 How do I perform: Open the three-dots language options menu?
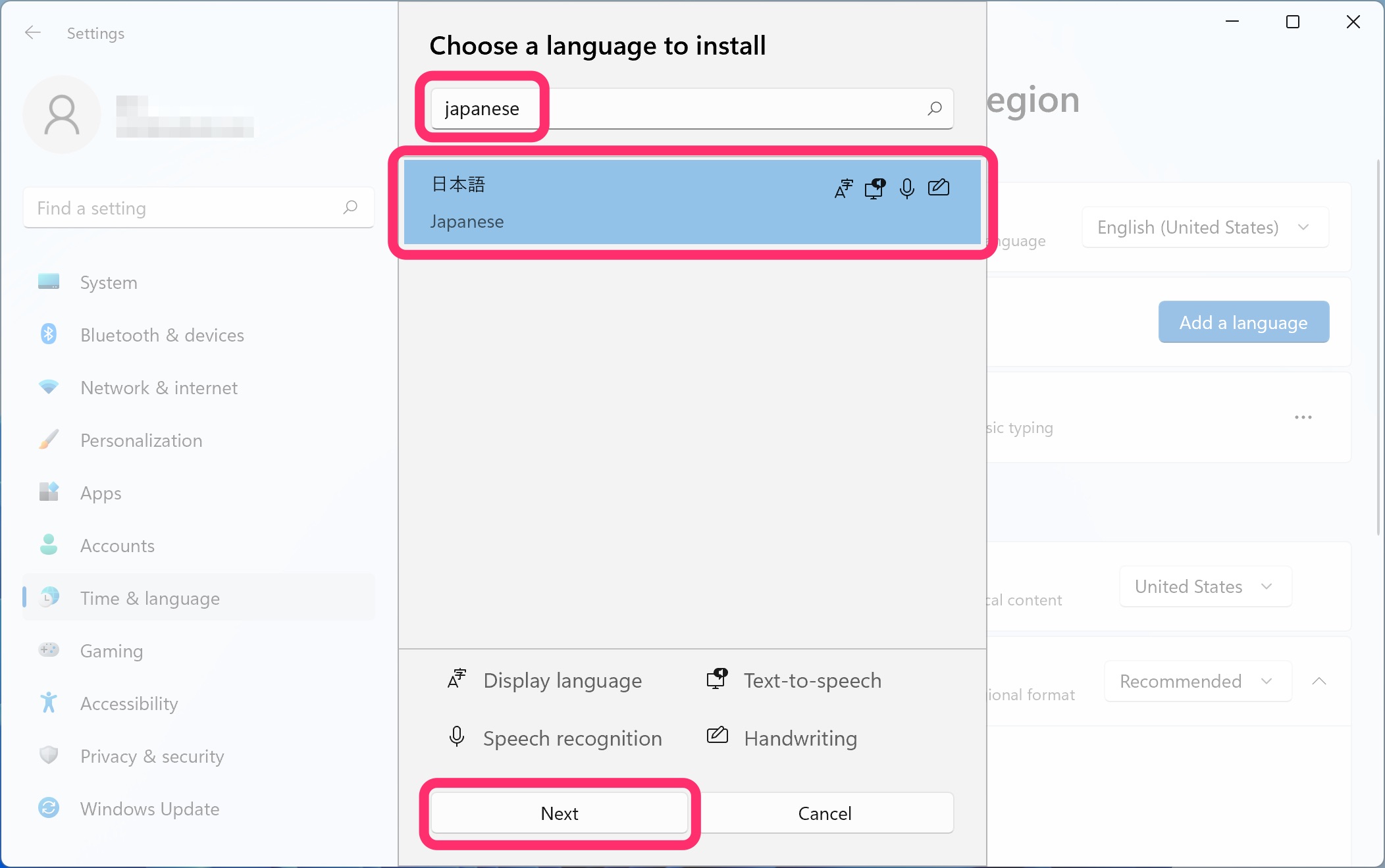pos(1303,417)
